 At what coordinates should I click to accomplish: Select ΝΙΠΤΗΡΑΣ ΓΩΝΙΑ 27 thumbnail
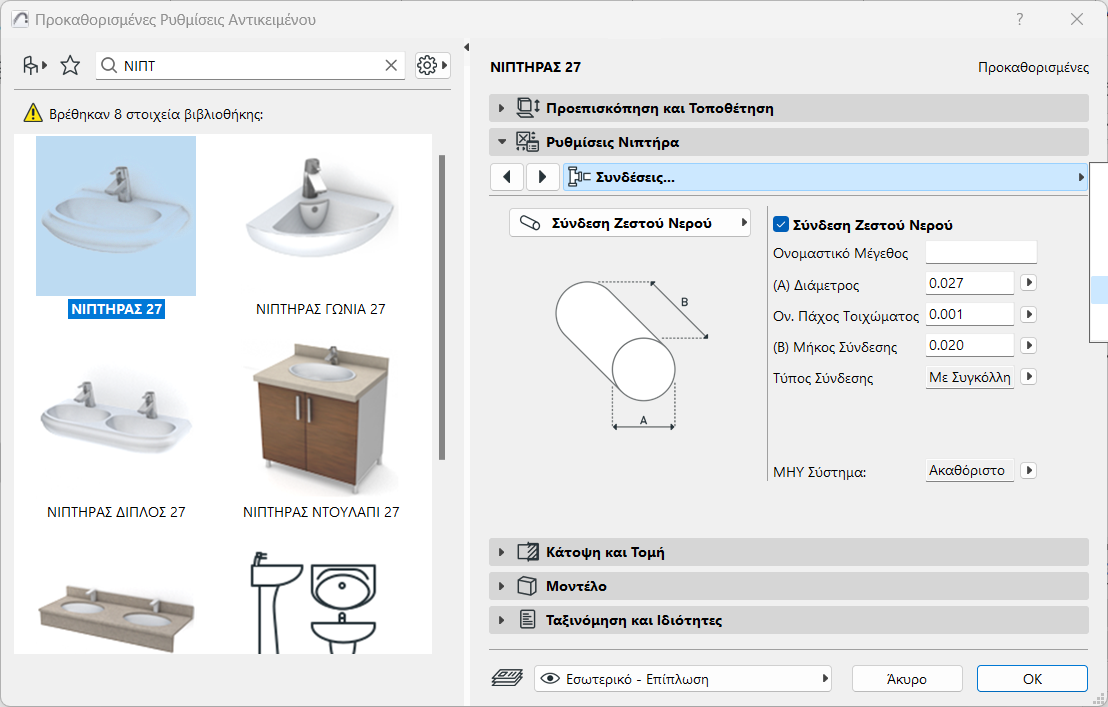(x=321, y=216)
